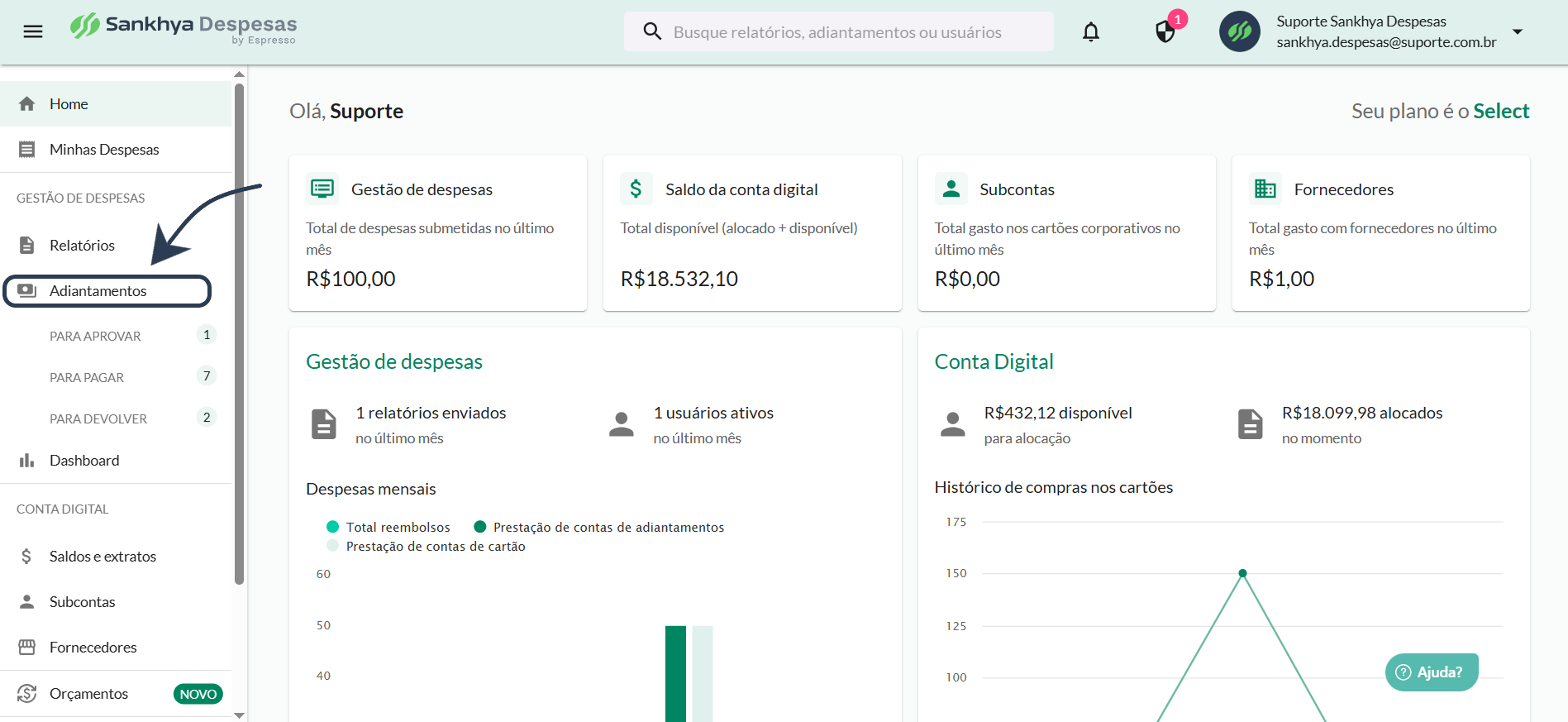Open the Subcontas card title
The image size is (1568, 722).
[1017, 189]
